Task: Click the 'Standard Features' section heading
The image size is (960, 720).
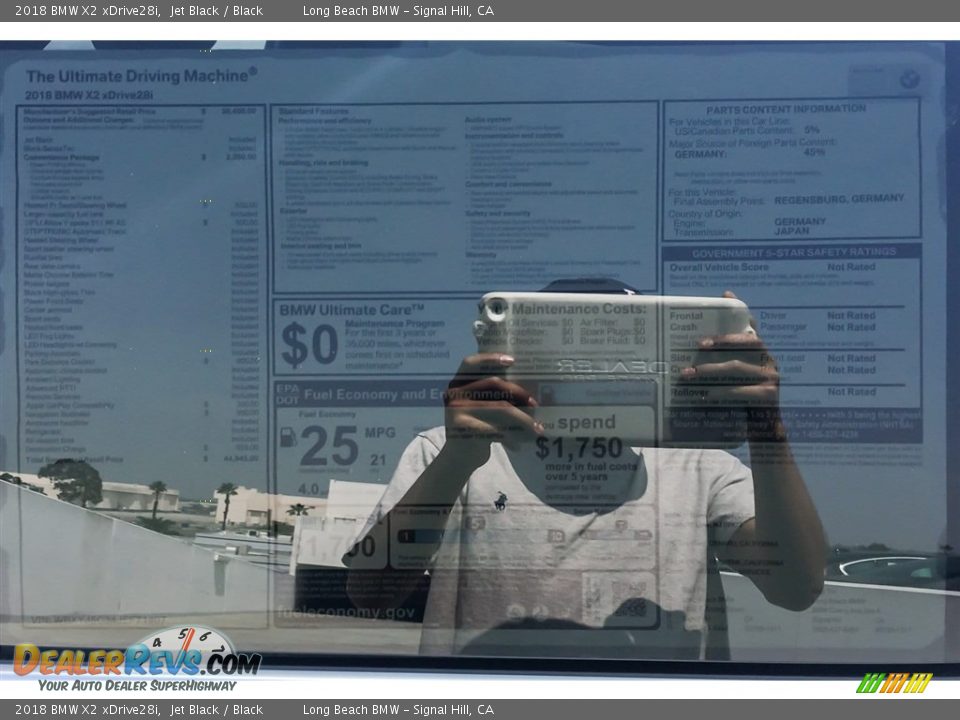Action: 314,111
